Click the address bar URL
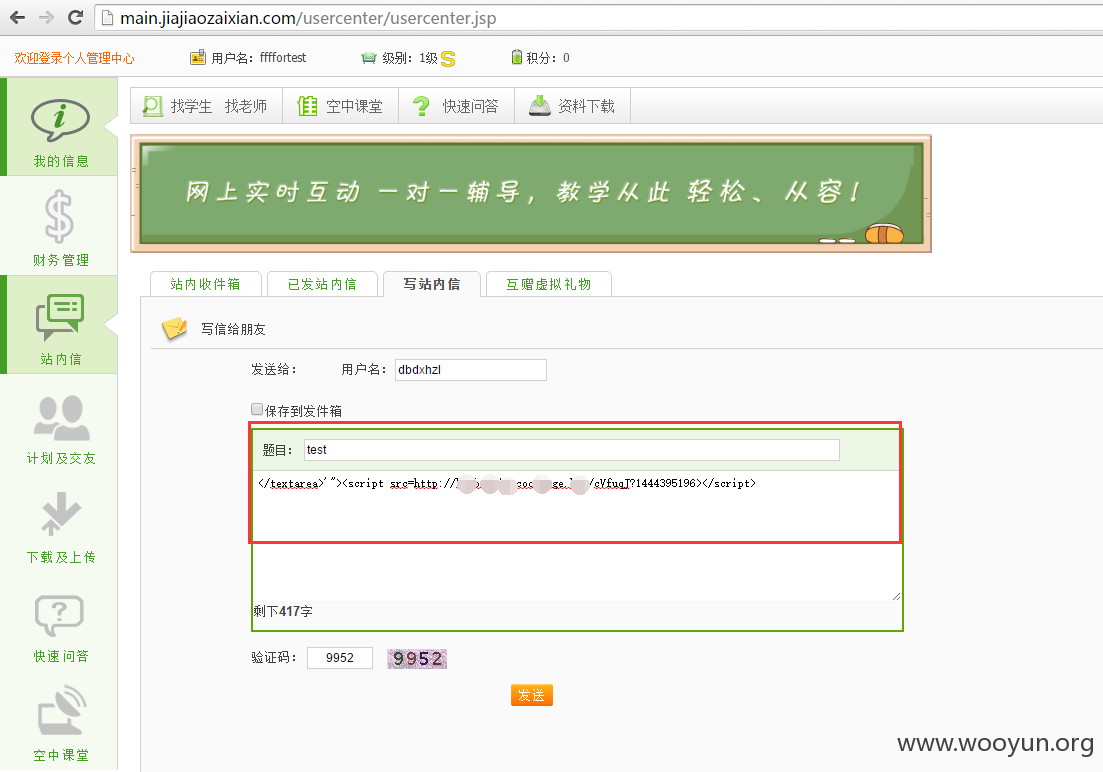 coord(307,18)
